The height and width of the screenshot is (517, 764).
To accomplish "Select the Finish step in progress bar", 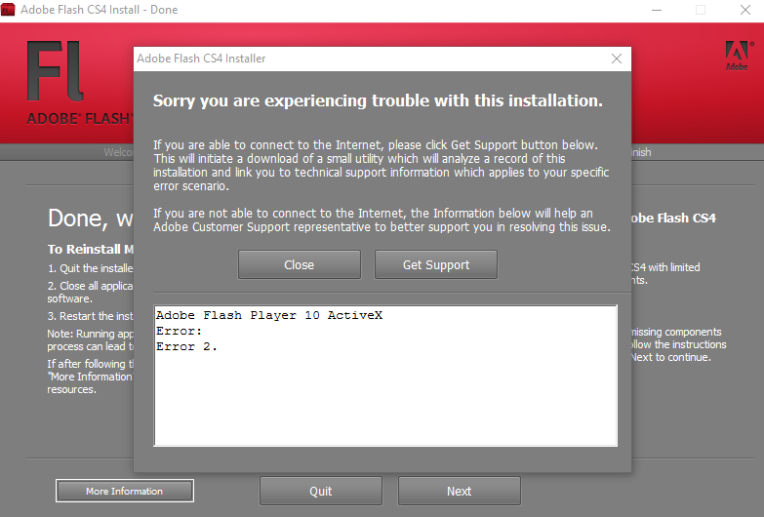I will (641, 152).
